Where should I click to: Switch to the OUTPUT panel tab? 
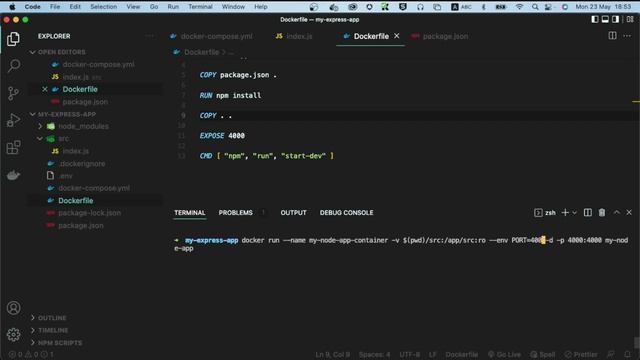tap(293, 213)
